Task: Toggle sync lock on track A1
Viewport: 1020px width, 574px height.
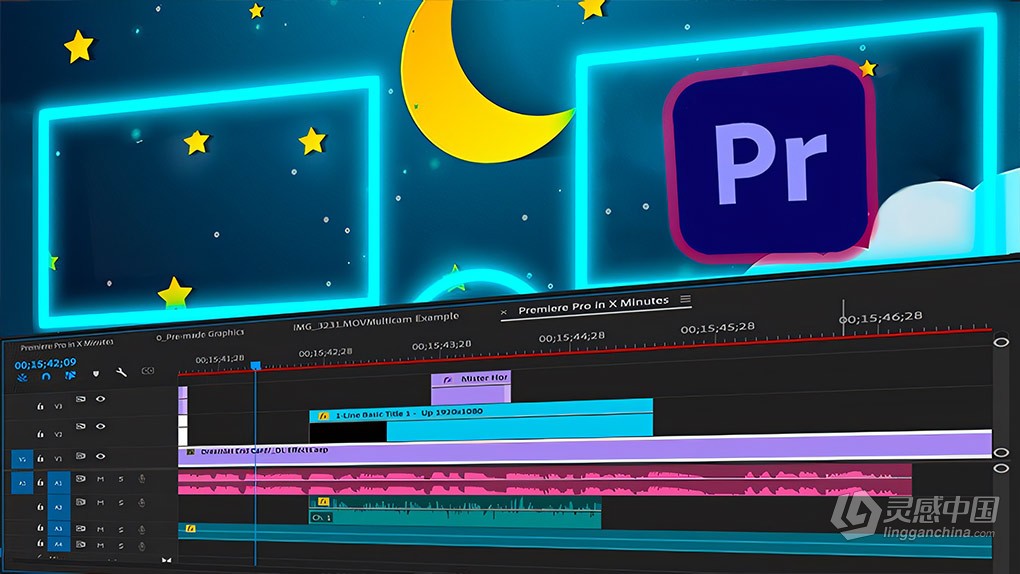Action: click(x=80, y=478)
